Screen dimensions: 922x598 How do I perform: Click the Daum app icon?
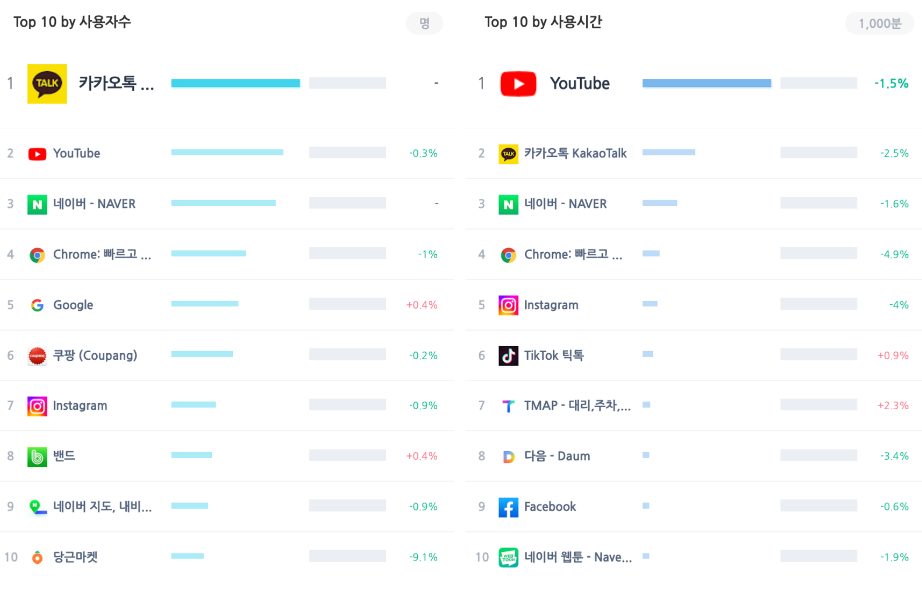point(509,457)
